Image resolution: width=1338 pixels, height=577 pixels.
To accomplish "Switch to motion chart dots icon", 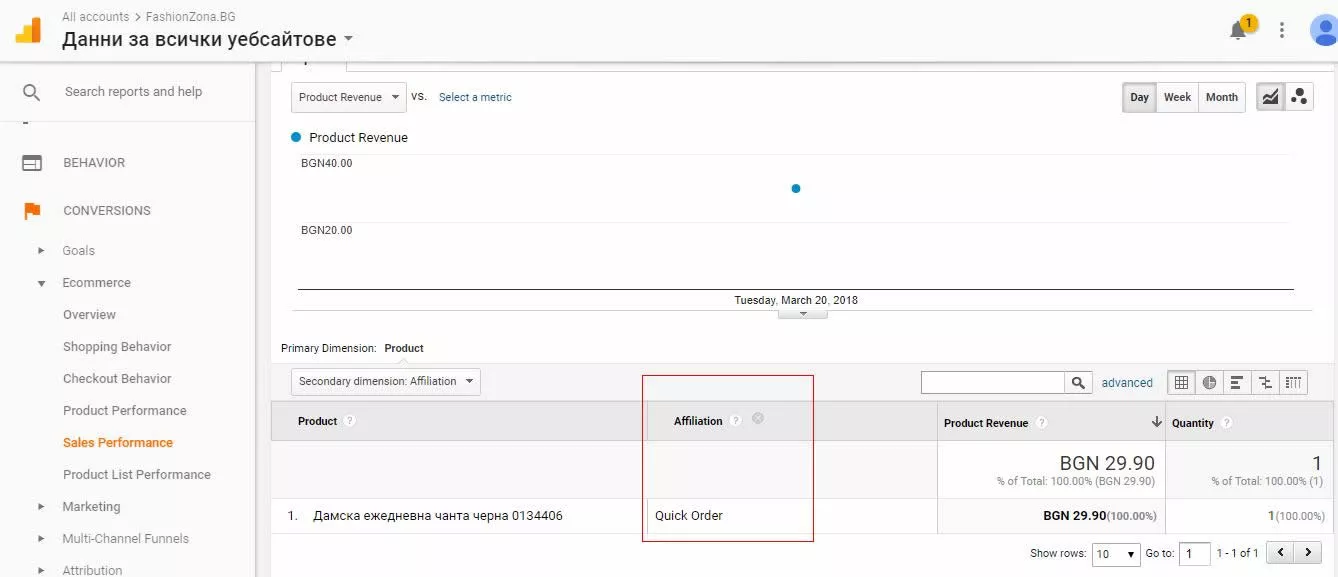I will click(1299, 97).
